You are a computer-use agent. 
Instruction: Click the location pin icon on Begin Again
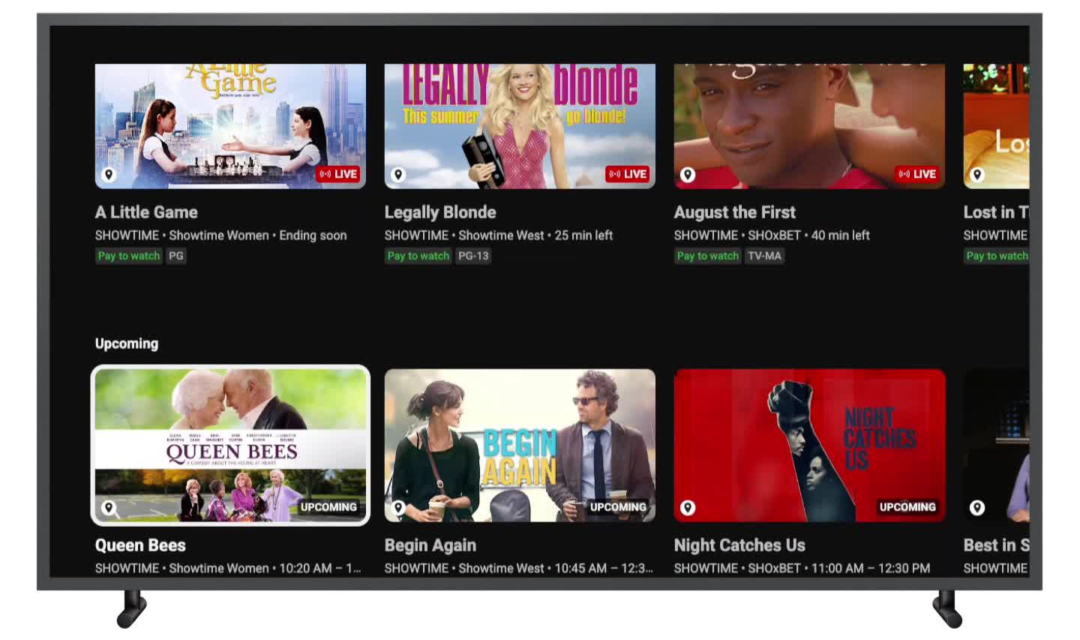coord(397,507)
